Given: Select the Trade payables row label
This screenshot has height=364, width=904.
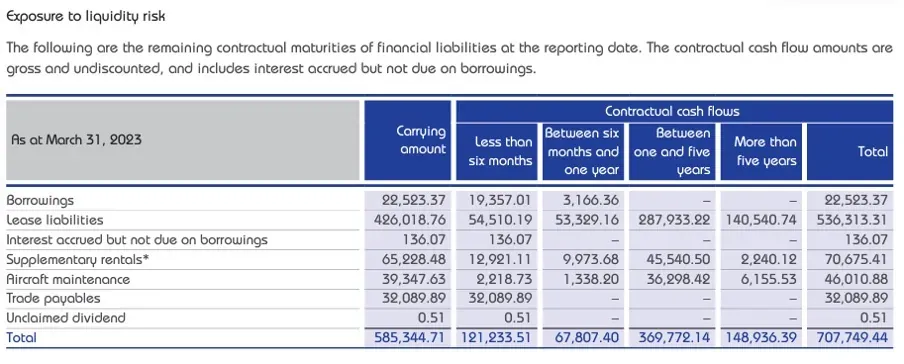Looking at the screenshot, I should coord(53,298).
